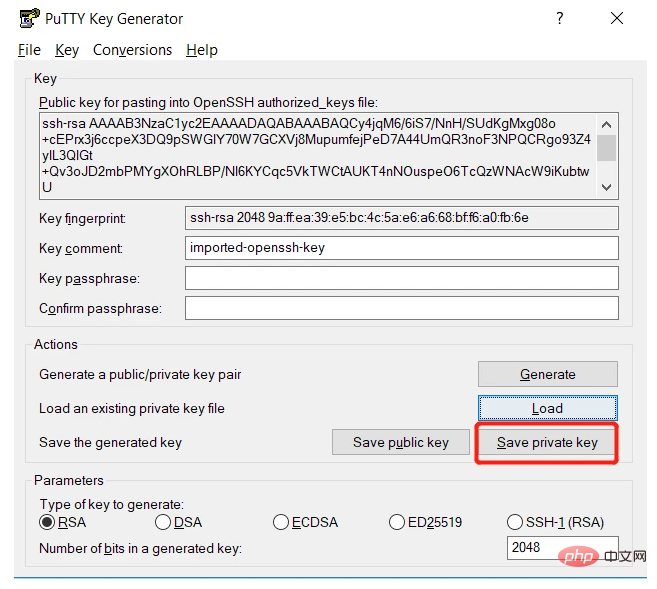
Task: Open the Help menu
Action: click(x=201, y=50)
